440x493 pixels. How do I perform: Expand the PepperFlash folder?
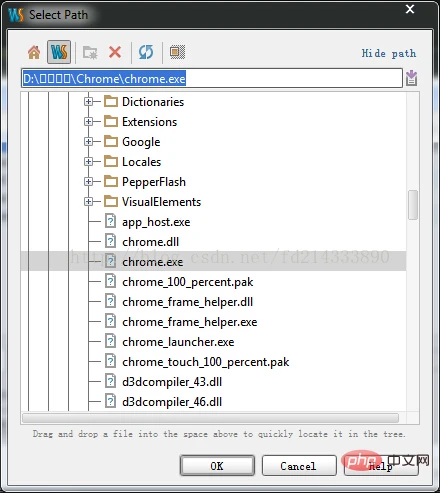coord(88,181)
